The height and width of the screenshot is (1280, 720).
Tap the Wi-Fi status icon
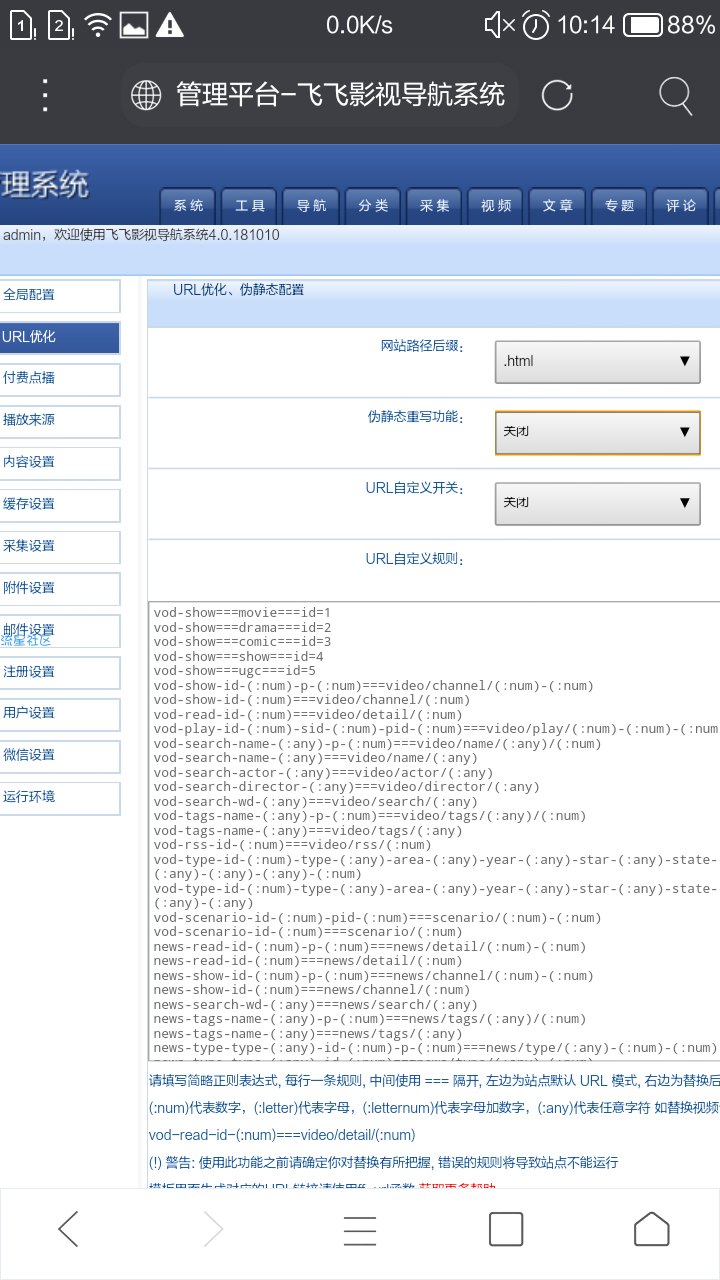97,25
